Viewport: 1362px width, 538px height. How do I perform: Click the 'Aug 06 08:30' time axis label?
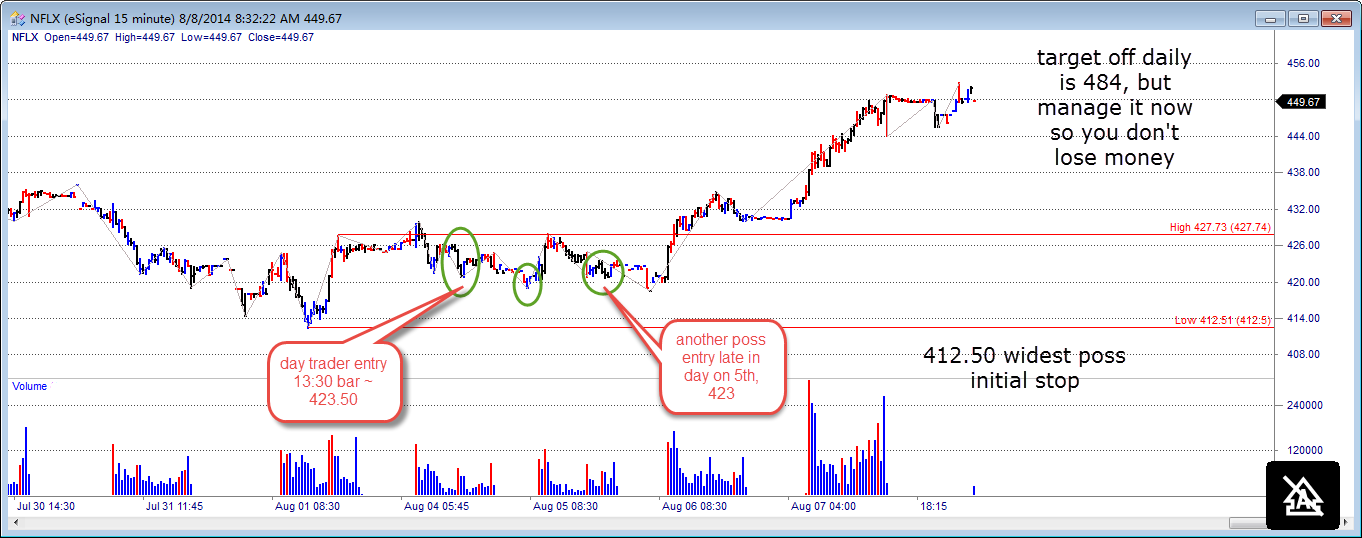(695, 507)
